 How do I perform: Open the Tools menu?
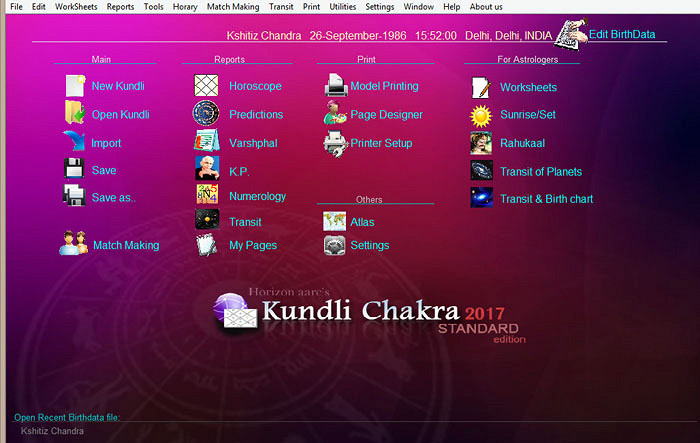pyautogui.click(x=154, y=7)
